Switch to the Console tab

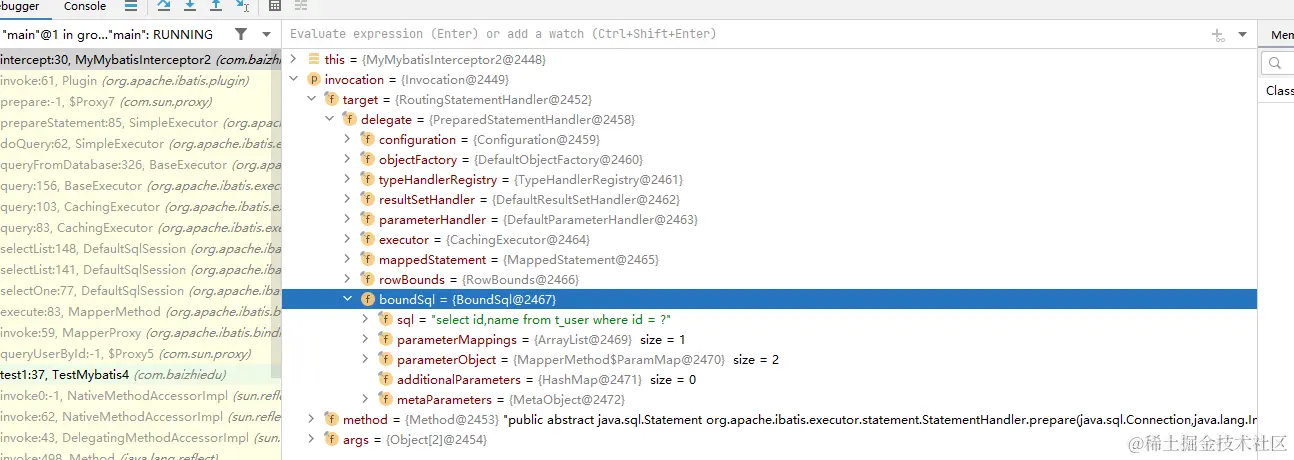pyautogui.click(x=85, y=6)
